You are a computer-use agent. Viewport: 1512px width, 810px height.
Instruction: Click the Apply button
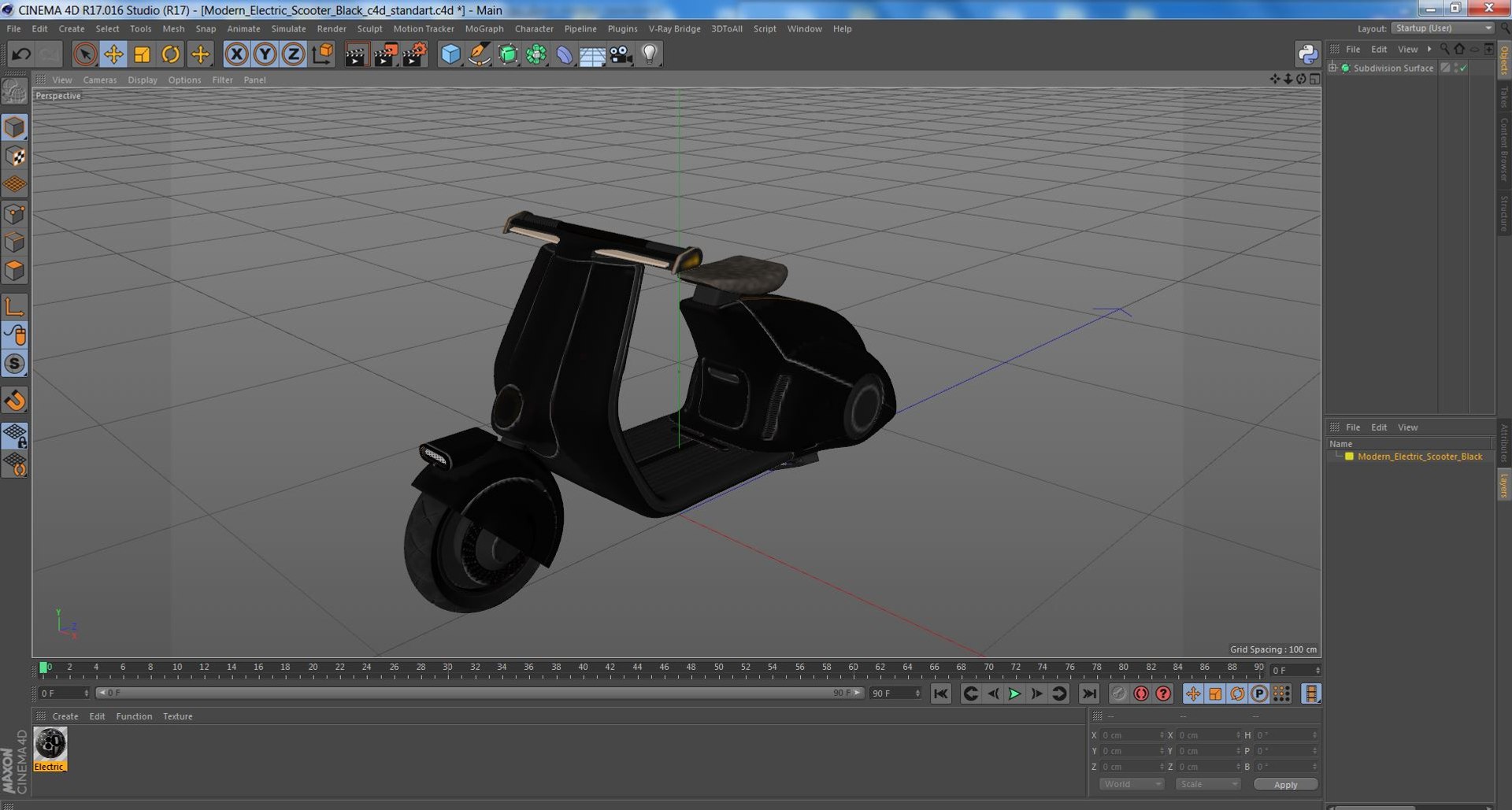pos(1285,784)
